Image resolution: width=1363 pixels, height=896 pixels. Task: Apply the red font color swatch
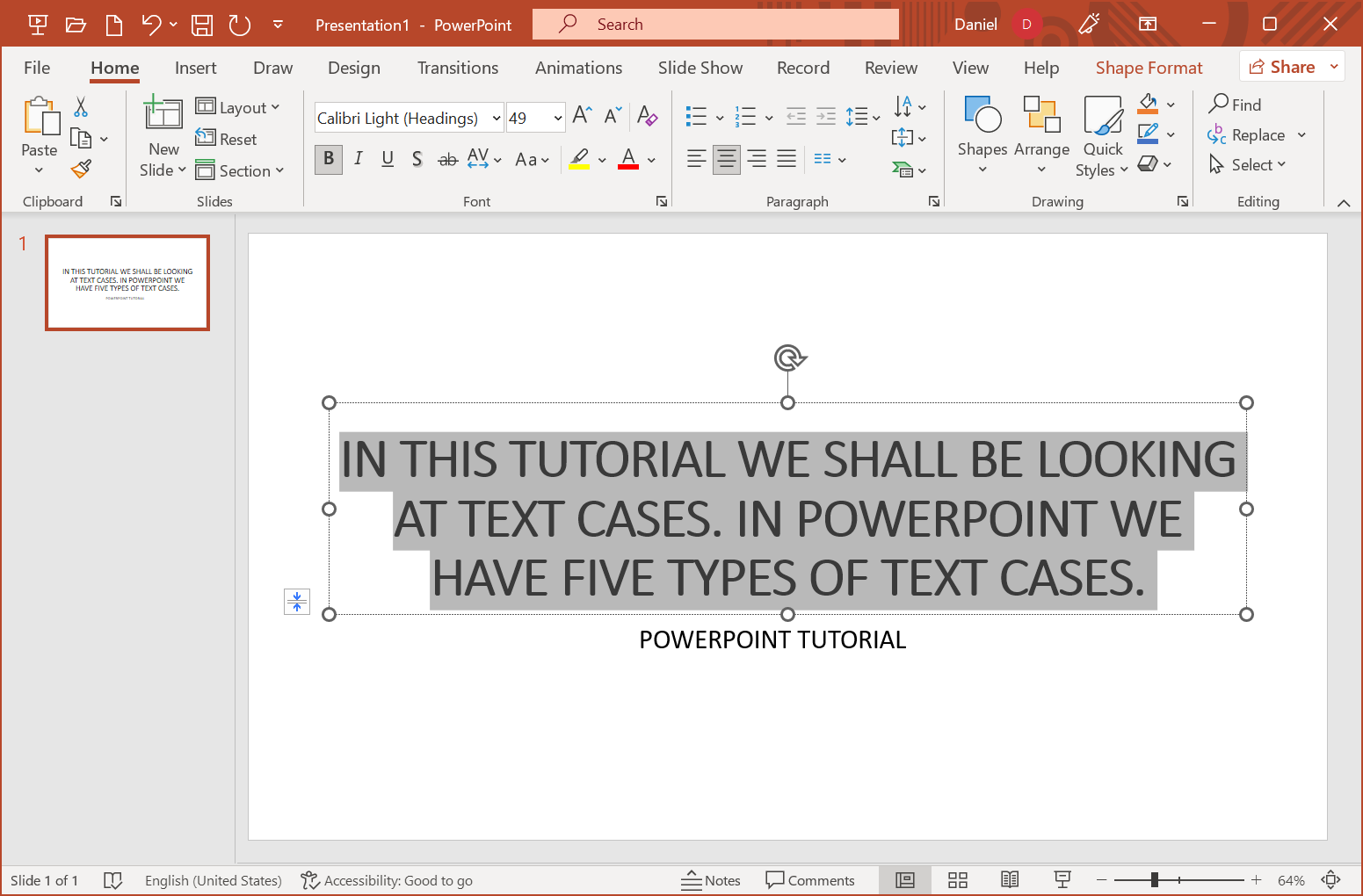[628, 159]
